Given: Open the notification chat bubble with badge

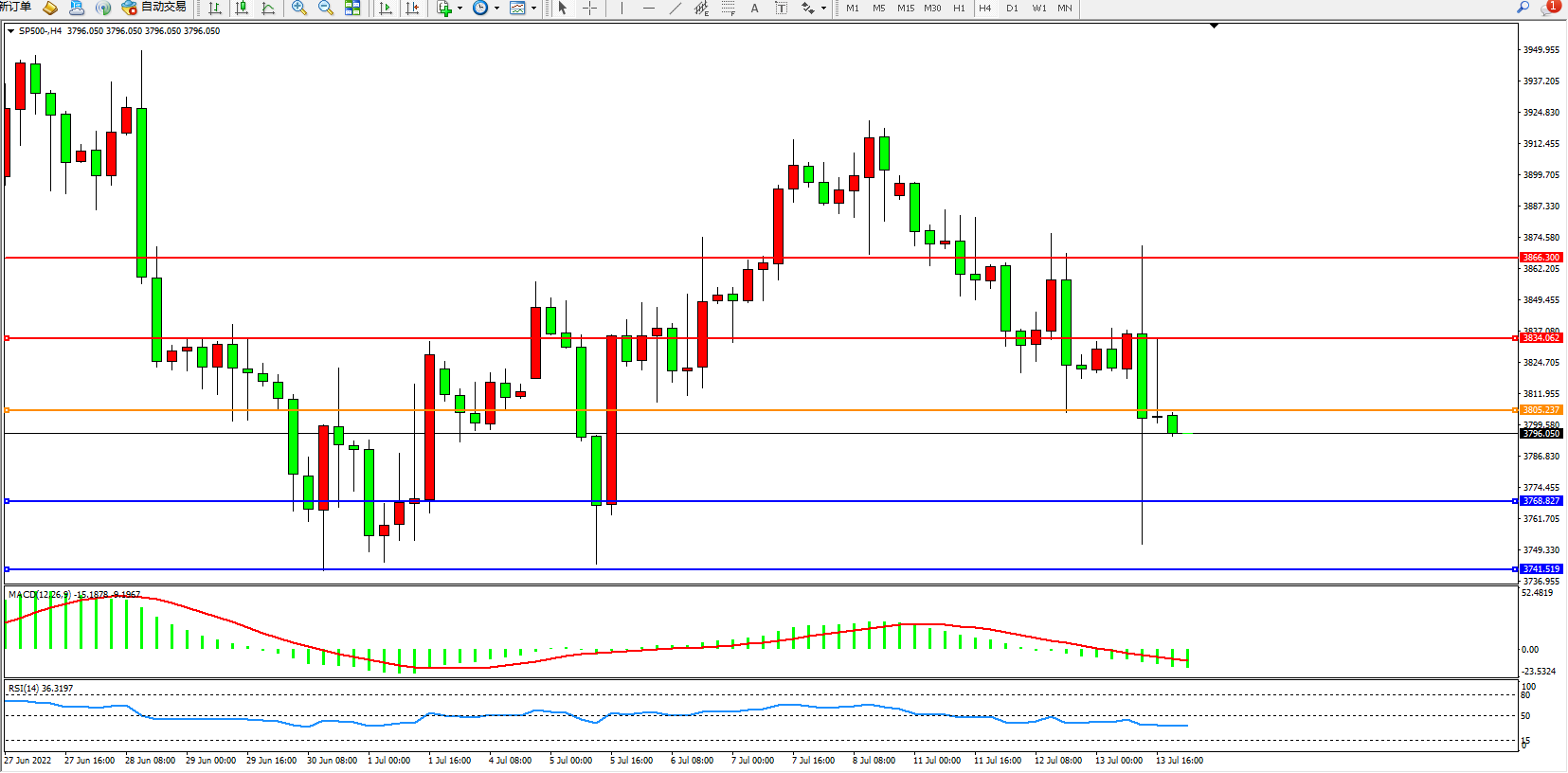Looking at the screenshot, I should pos(1549,8).
